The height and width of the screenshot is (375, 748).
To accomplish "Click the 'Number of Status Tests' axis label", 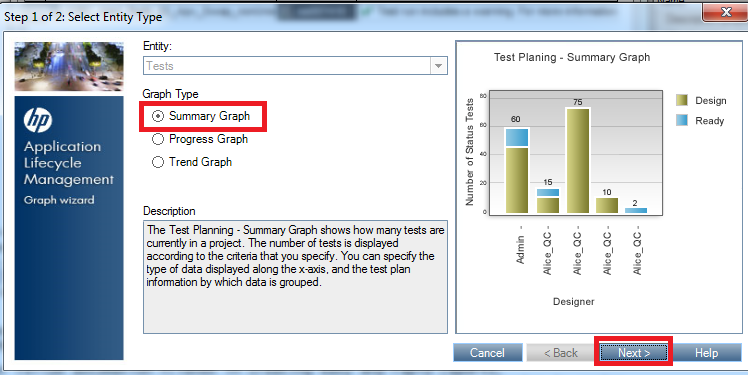I will 469,152.
